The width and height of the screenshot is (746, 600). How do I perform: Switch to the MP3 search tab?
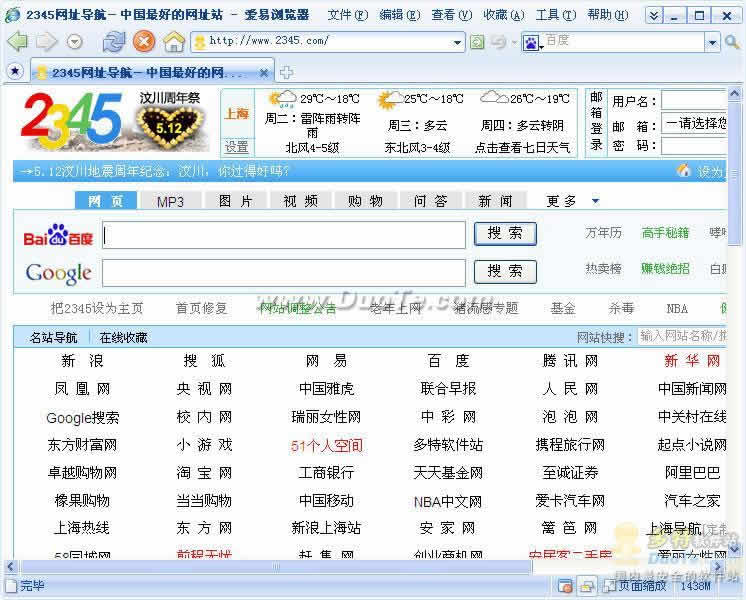click(x=170, y=201)
